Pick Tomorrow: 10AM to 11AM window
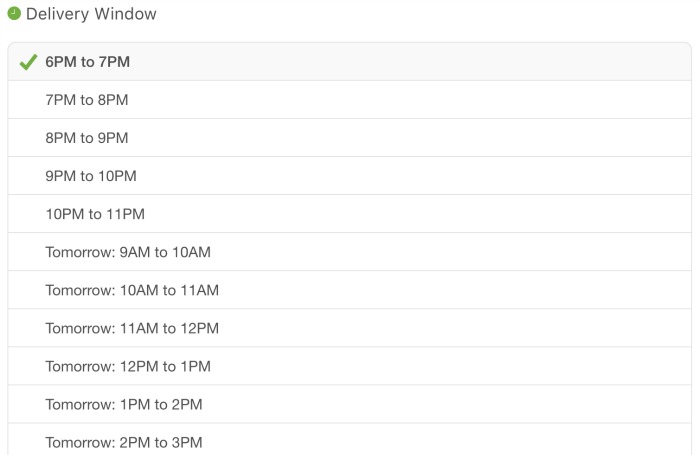 (x=132, y=290)
